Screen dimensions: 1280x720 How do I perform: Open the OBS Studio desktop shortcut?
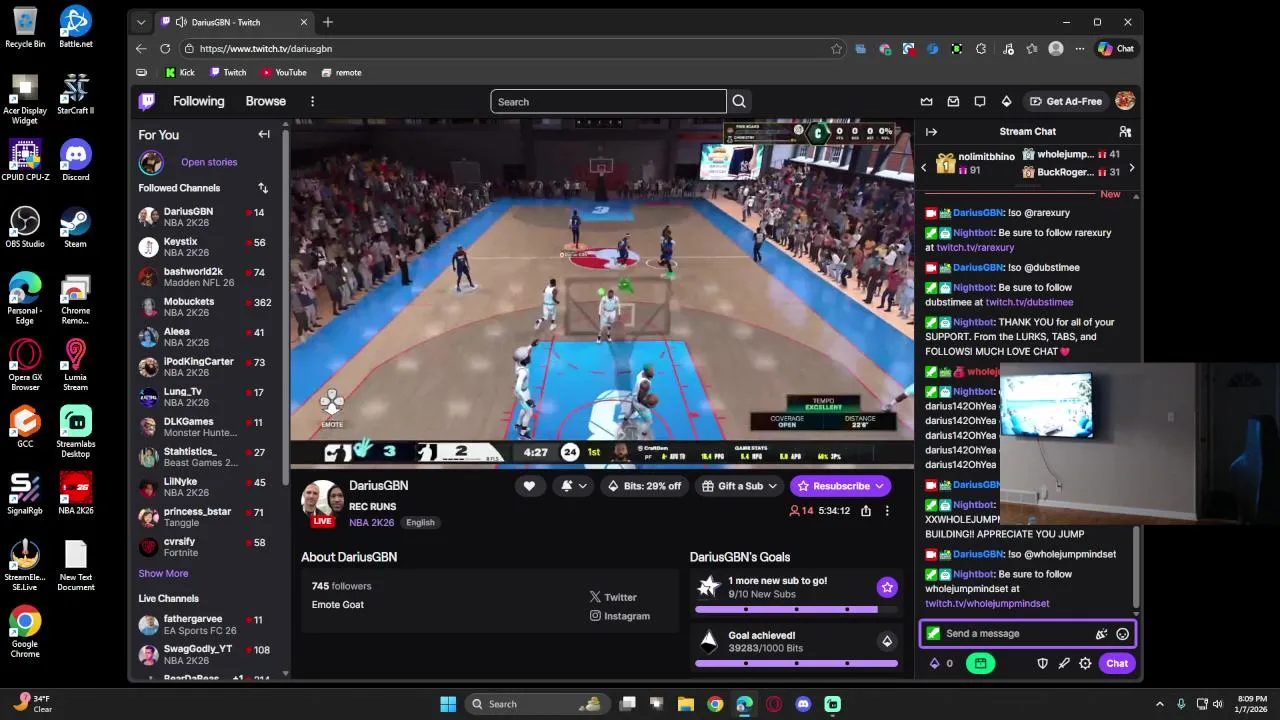click(25, 227)
